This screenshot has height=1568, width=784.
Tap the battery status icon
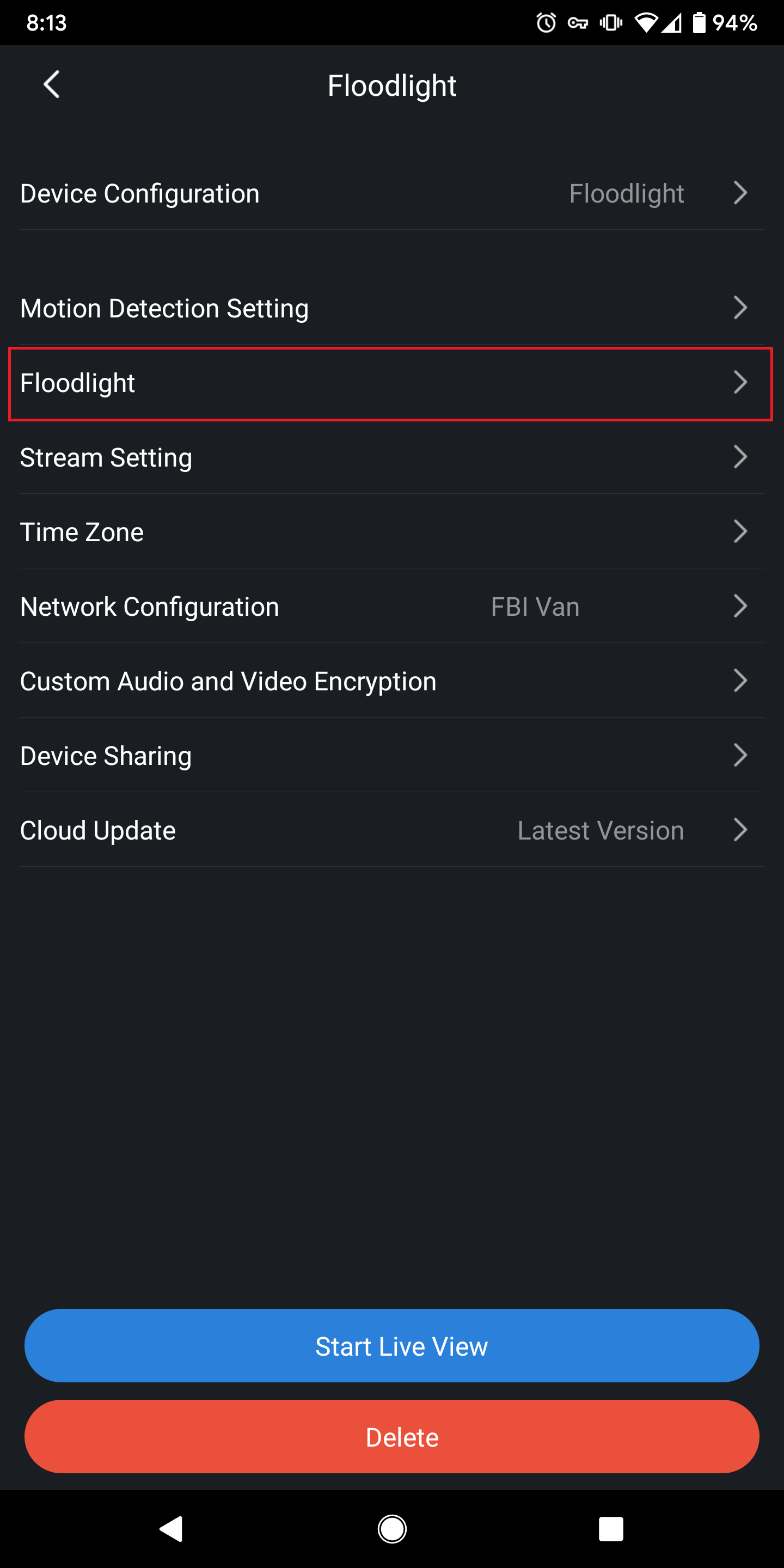(x=700, y=23)
